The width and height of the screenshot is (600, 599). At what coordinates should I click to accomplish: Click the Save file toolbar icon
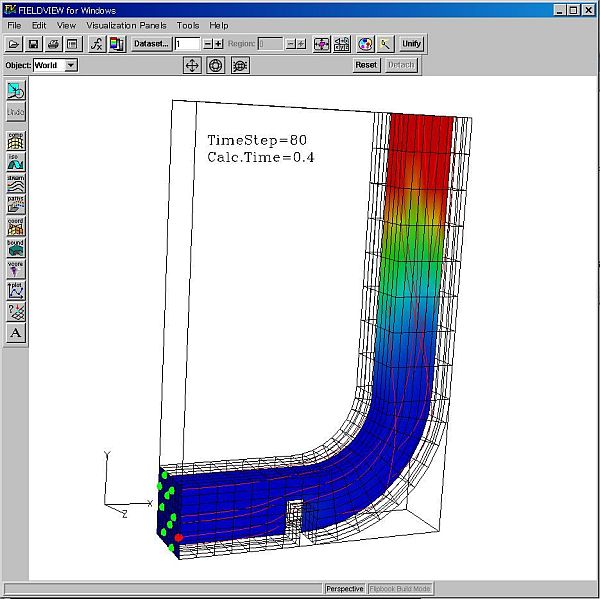click(34, 44)
